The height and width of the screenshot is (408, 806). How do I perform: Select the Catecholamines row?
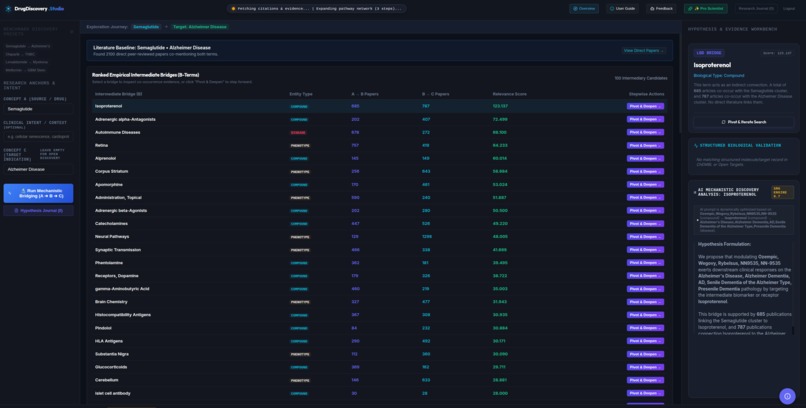379,224
